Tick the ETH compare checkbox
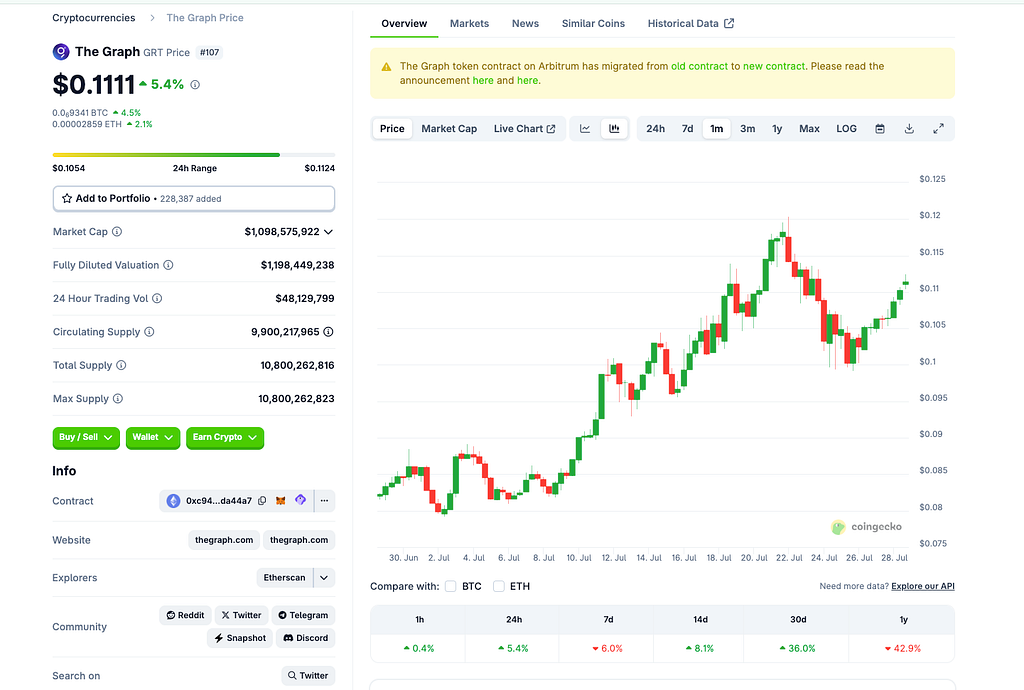Image resolution: width=1024 pixels, height=690 pixels. point(499,586)
